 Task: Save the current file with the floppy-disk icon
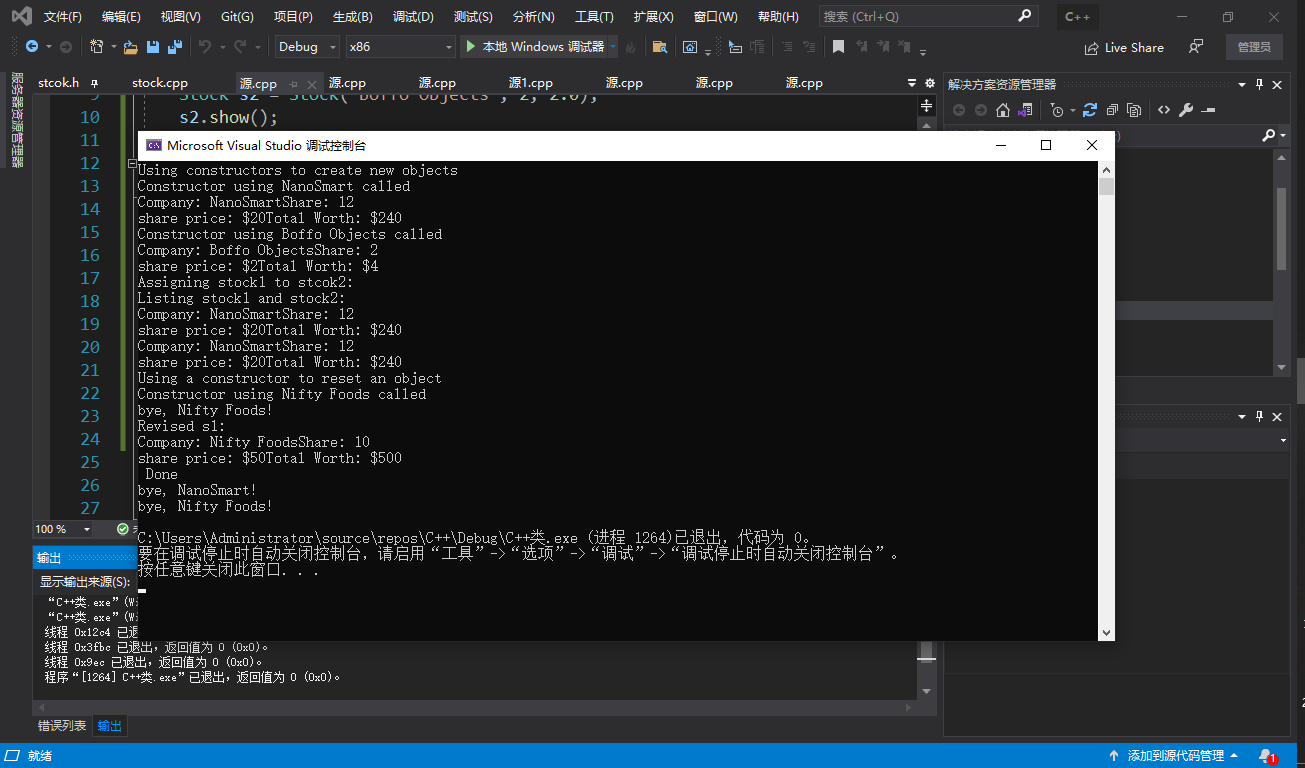click(x=153, y=47)
